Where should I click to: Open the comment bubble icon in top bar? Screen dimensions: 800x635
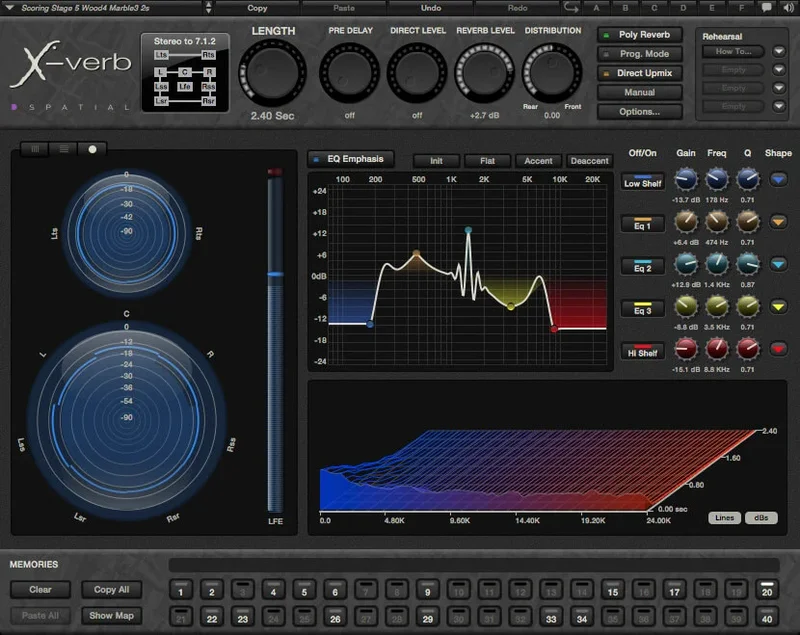tap(766, 8)
